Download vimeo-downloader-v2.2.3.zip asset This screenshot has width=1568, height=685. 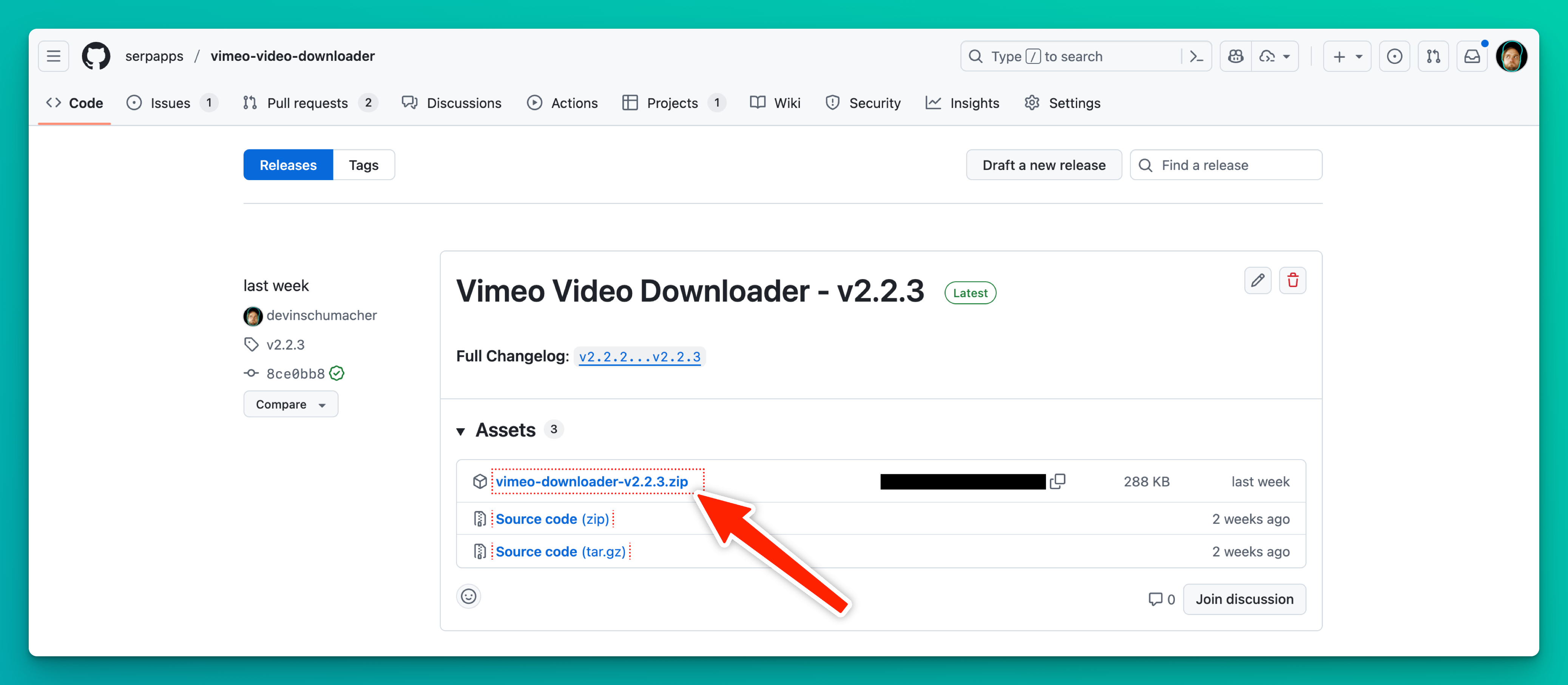(x=591, y=481)
